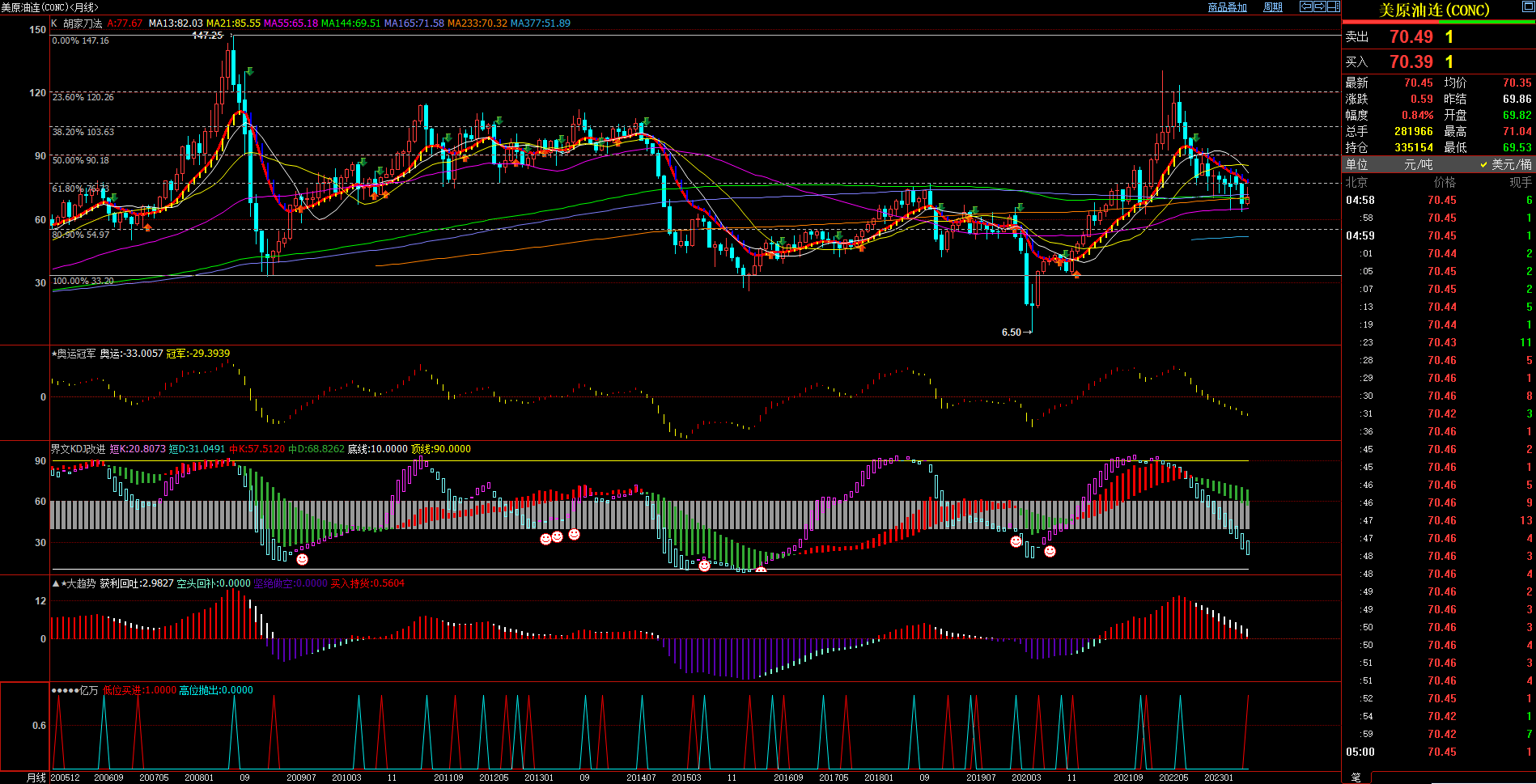Click the green down arrow at 147.25 peak

[x=250, y=72]
